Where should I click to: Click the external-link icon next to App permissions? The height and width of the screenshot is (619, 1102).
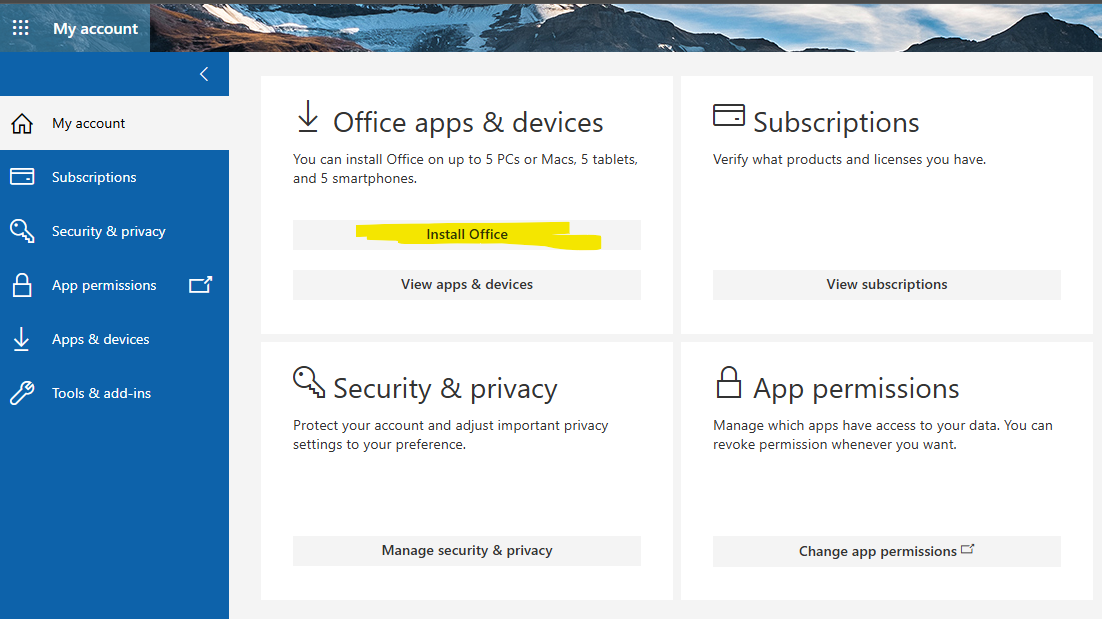pyautogui.click(x=200, y=285)
